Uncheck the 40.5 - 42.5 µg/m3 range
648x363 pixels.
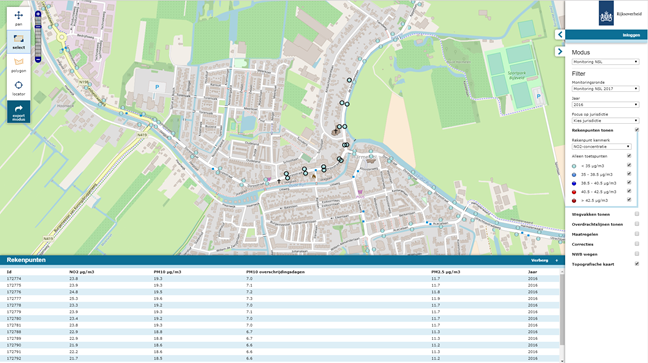click(629, 191)
